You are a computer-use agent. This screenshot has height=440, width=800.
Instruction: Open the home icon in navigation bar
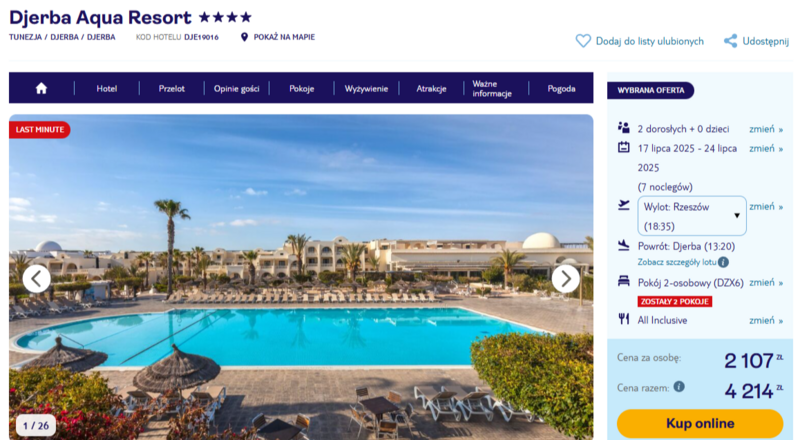click(41, 89)
